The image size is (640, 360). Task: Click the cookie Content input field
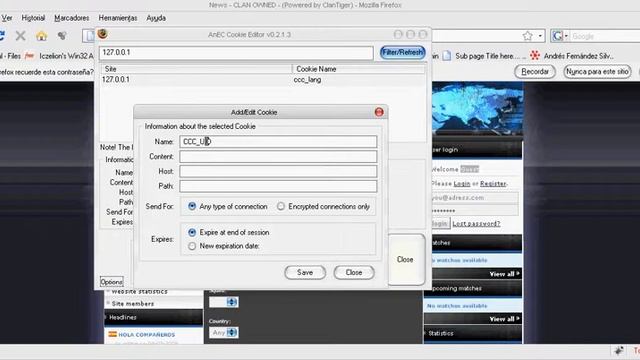point(278,157)
